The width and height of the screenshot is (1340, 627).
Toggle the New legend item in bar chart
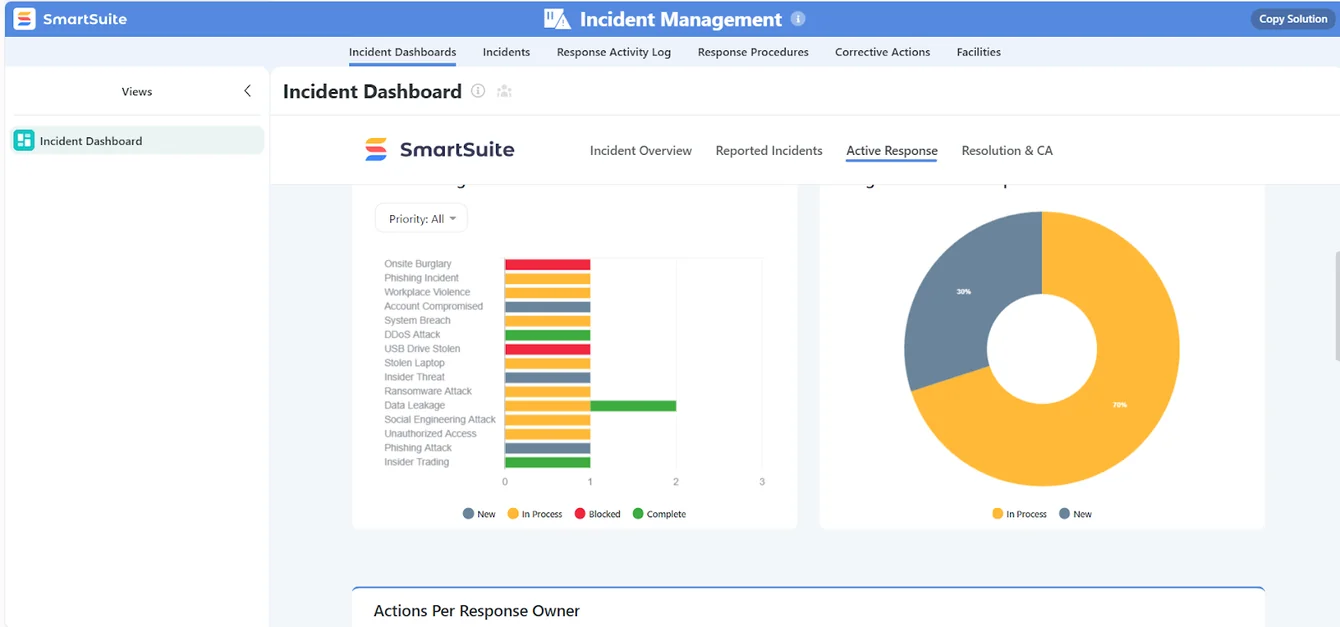(479, 514)
